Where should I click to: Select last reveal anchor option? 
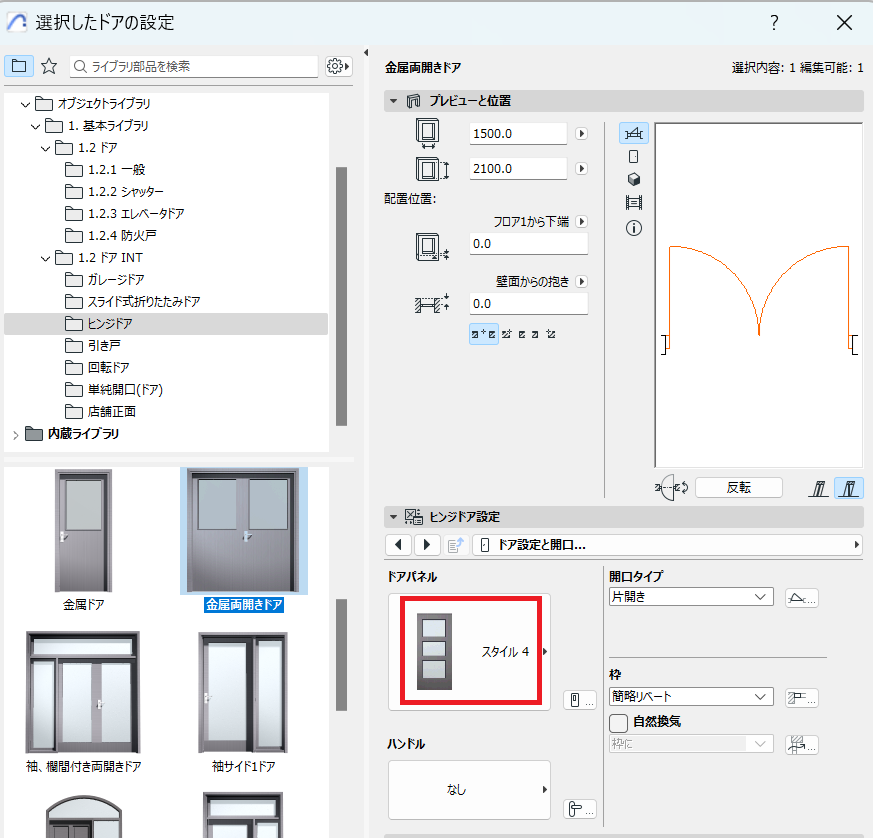point(551,334)
